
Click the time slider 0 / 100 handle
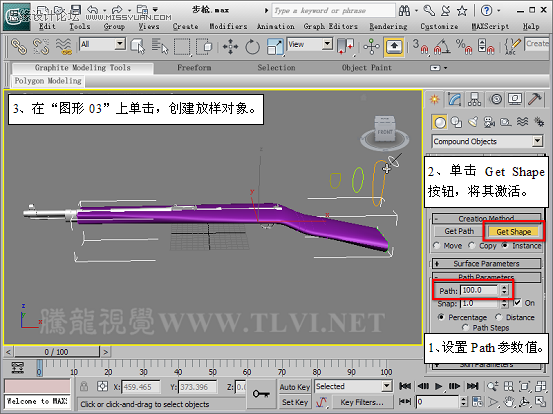tap(57, 352)
